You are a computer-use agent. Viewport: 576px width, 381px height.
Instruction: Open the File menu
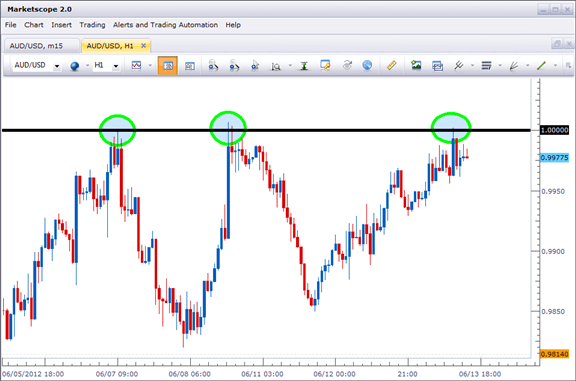11,25
